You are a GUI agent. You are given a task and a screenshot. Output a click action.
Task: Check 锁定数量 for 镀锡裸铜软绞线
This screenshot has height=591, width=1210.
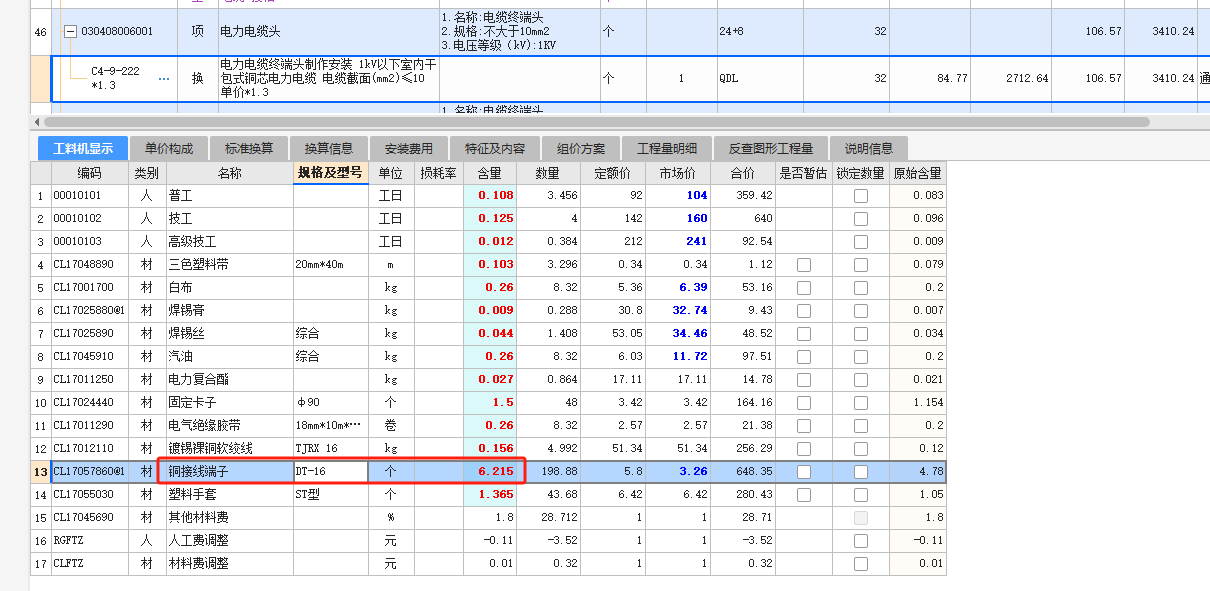(861, 448)
